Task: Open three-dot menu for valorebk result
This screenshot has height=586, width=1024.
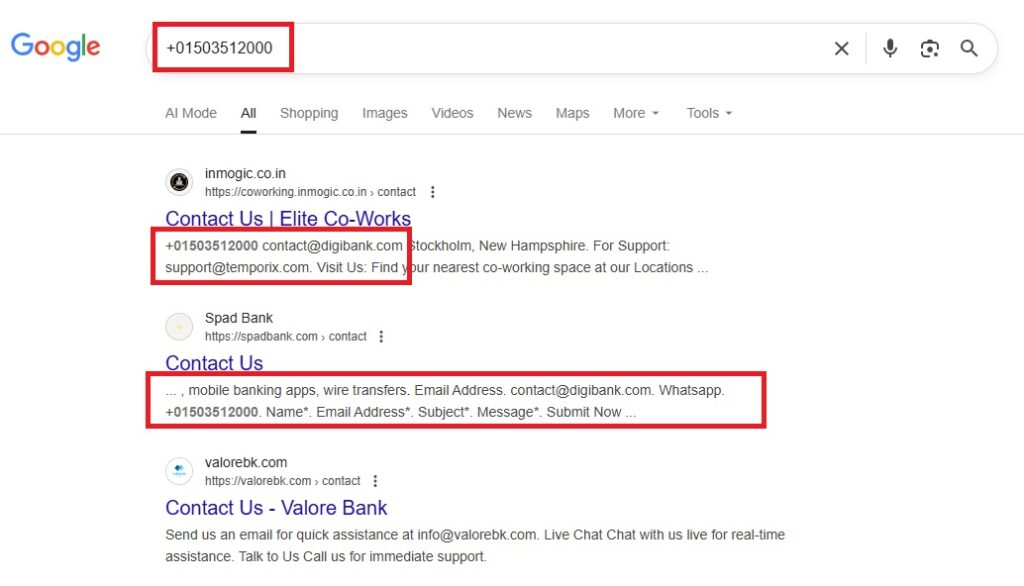Action: point(375,481)
